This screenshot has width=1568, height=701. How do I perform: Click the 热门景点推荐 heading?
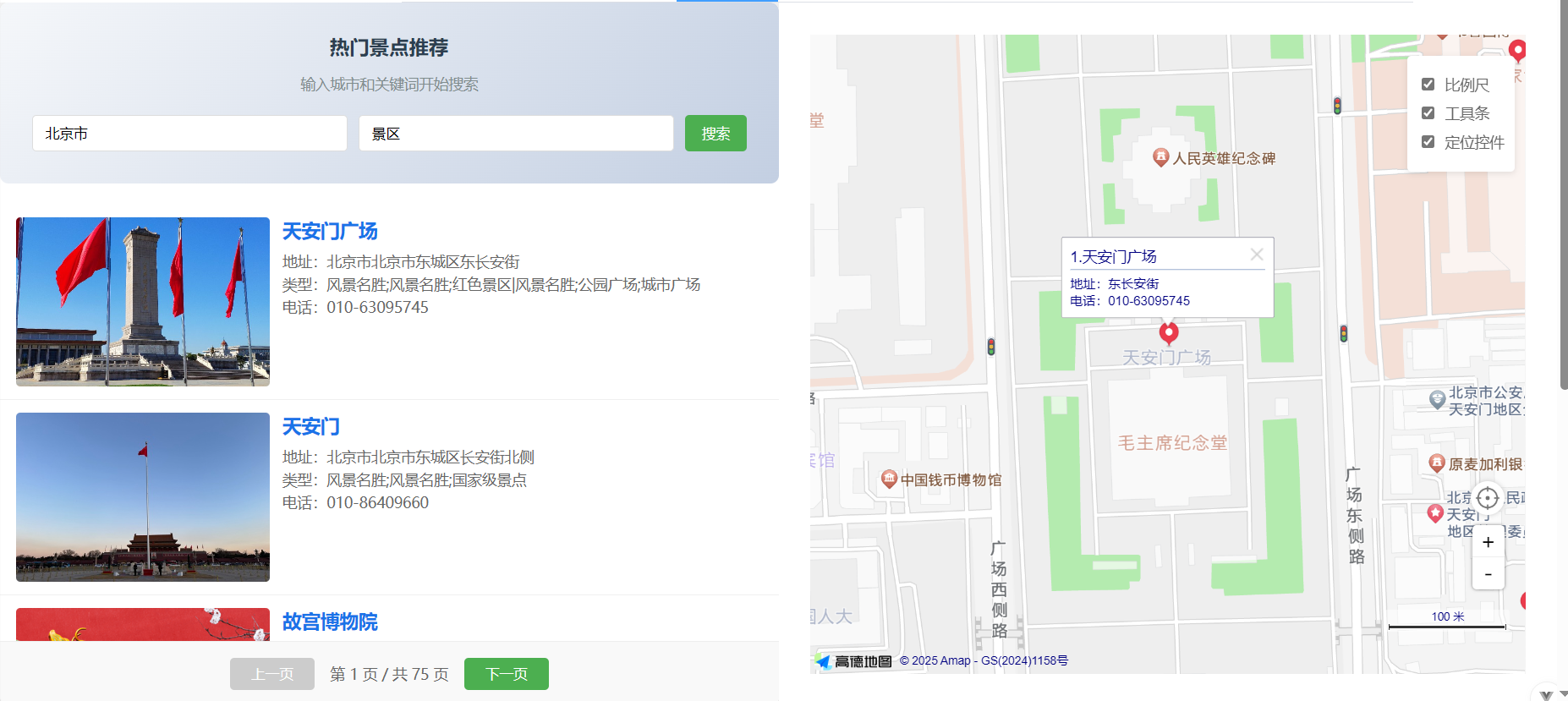[389, 47]
